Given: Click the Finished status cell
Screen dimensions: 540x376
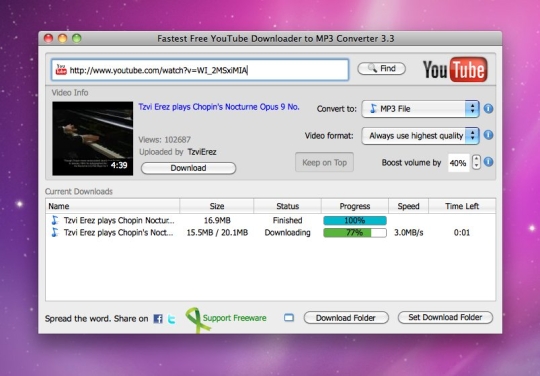Looking at the screenshot, I should click(x=288, y=220).
